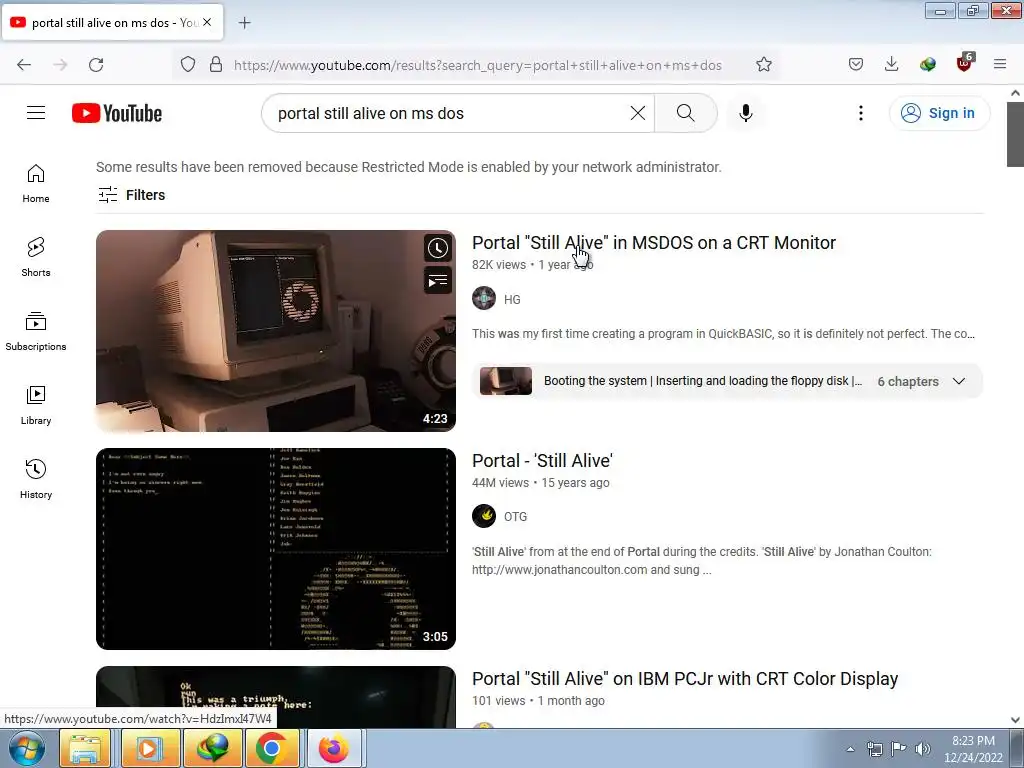Open the HG channel avatar
Viewport: 1024px width, 768px height.
click(x=484, y=298)
